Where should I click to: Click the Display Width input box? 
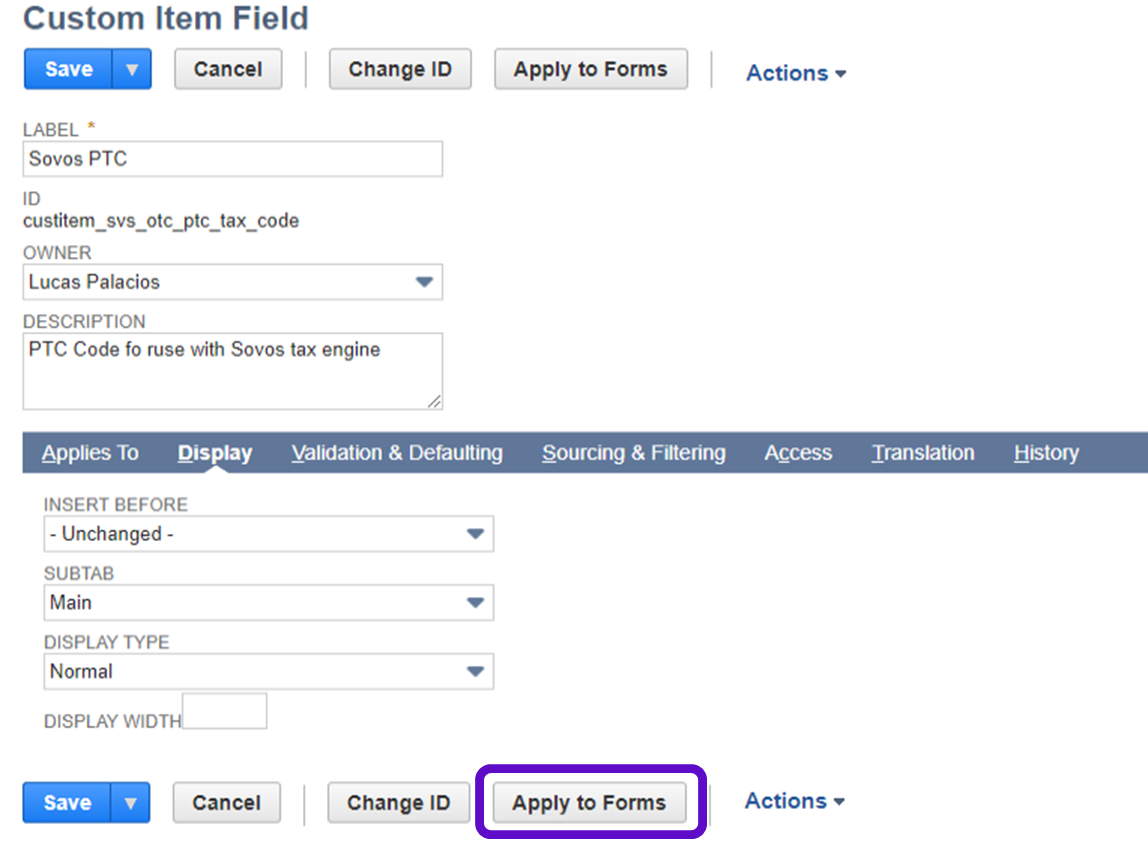pyautogui.click(x=225, y=711)
